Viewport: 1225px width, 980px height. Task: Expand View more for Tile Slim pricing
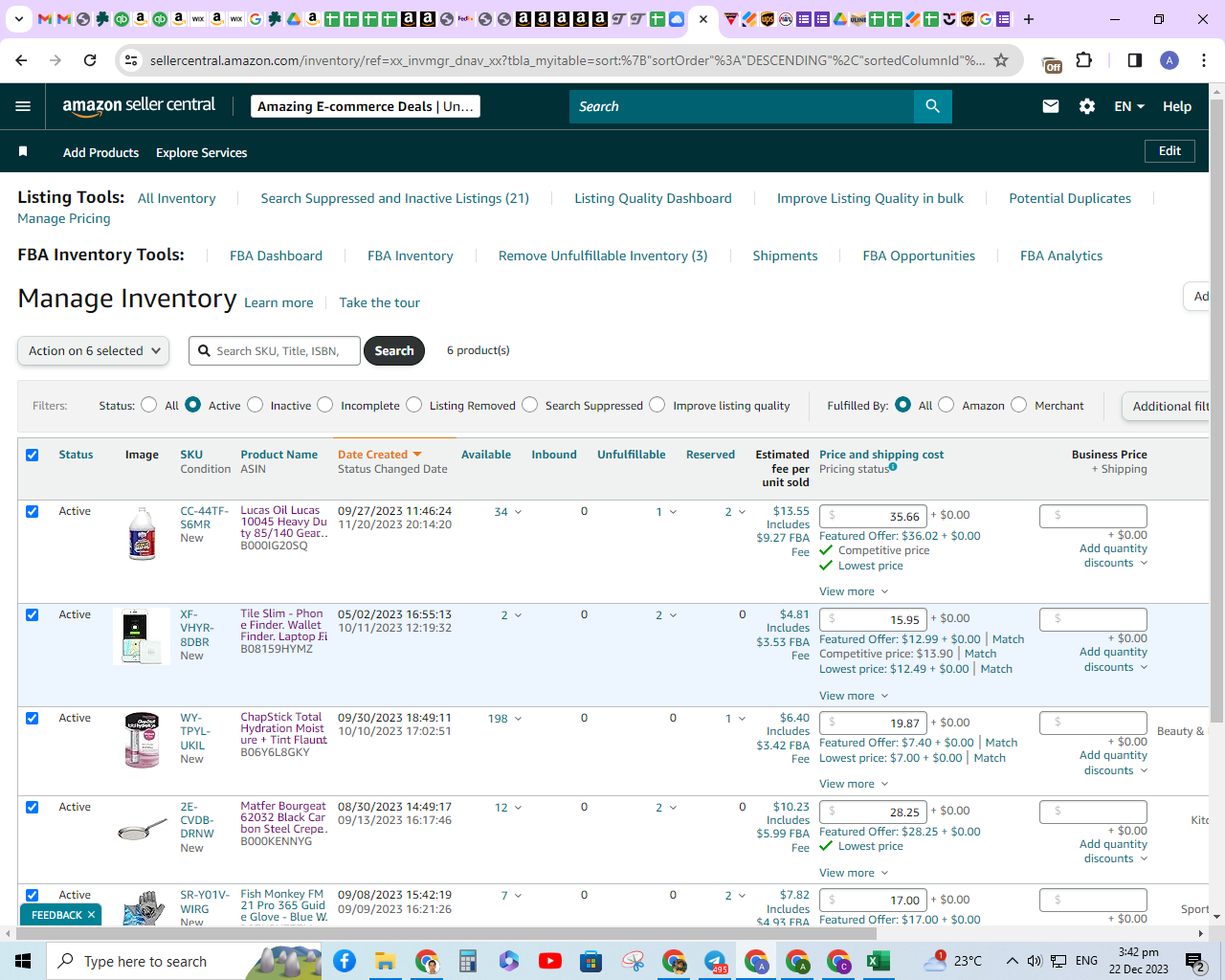pyautogui.click(x=854, y=696)
